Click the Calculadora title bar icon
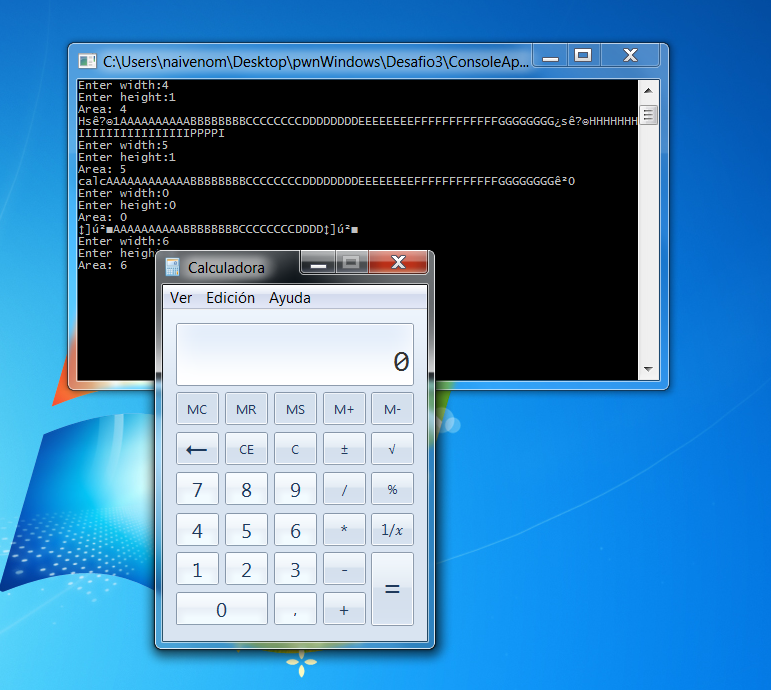Image resolution: width=771 pixels, height=690 pixels. (x=172, y=267)
